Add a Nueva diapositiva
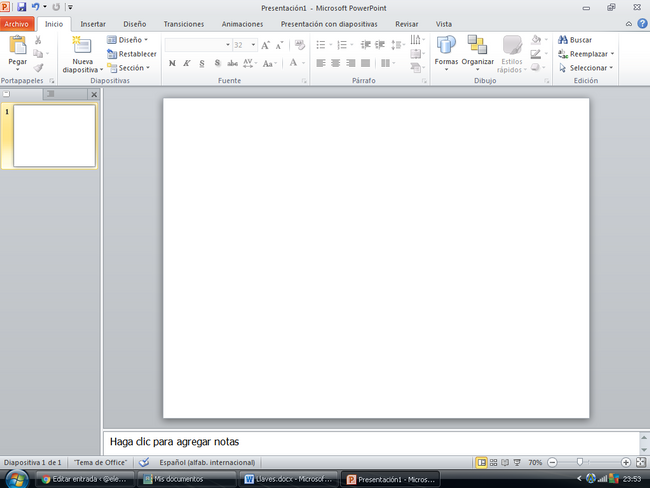The image size is (650, 488). click(82, 45)
